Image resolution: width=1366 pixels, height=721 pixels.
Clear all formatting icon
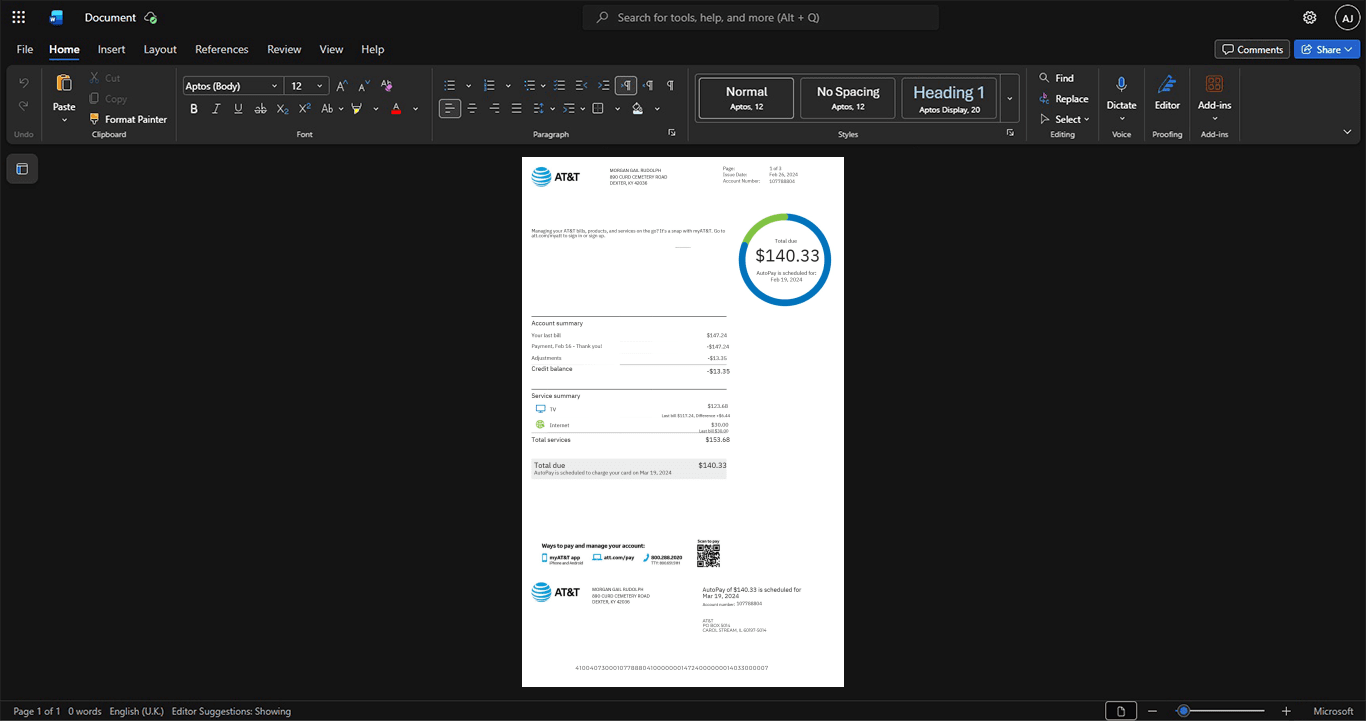387,86
